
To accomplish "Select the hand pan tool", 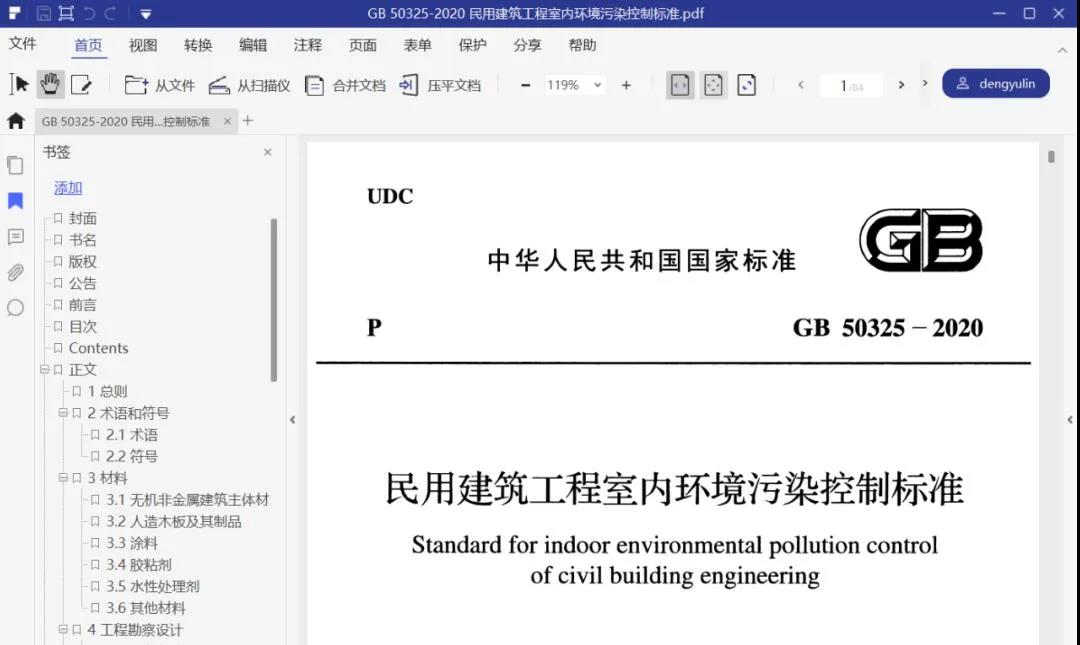I will pos(50,85).
